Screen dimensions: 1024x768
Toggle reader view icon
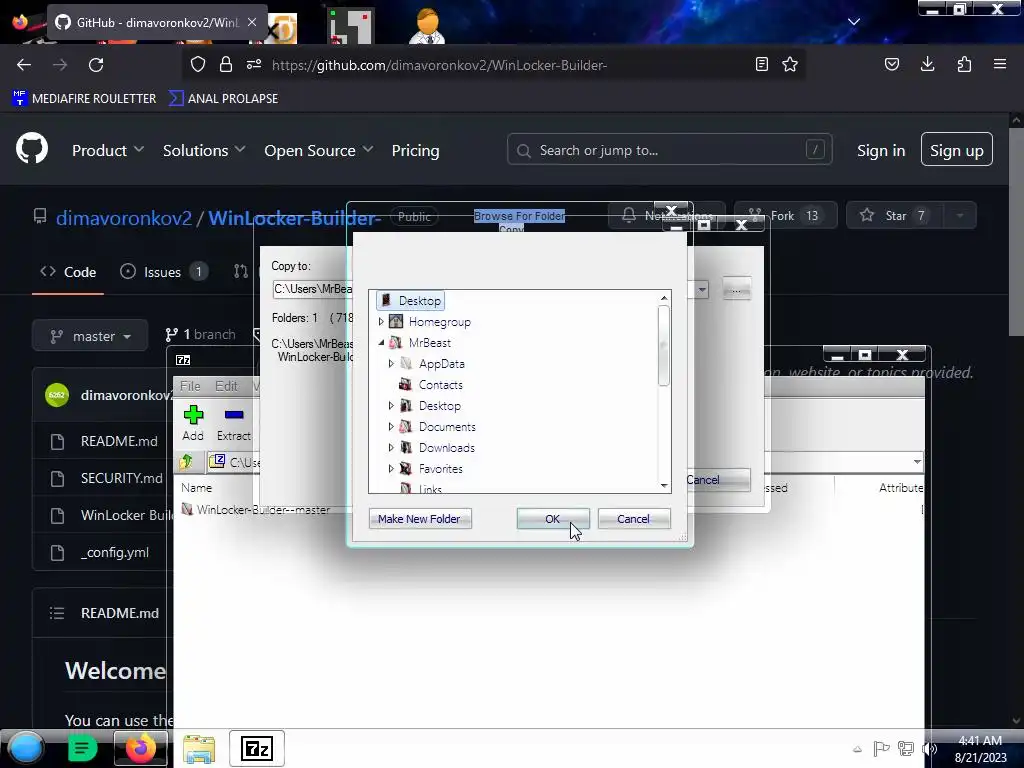[x=761, y=64]
